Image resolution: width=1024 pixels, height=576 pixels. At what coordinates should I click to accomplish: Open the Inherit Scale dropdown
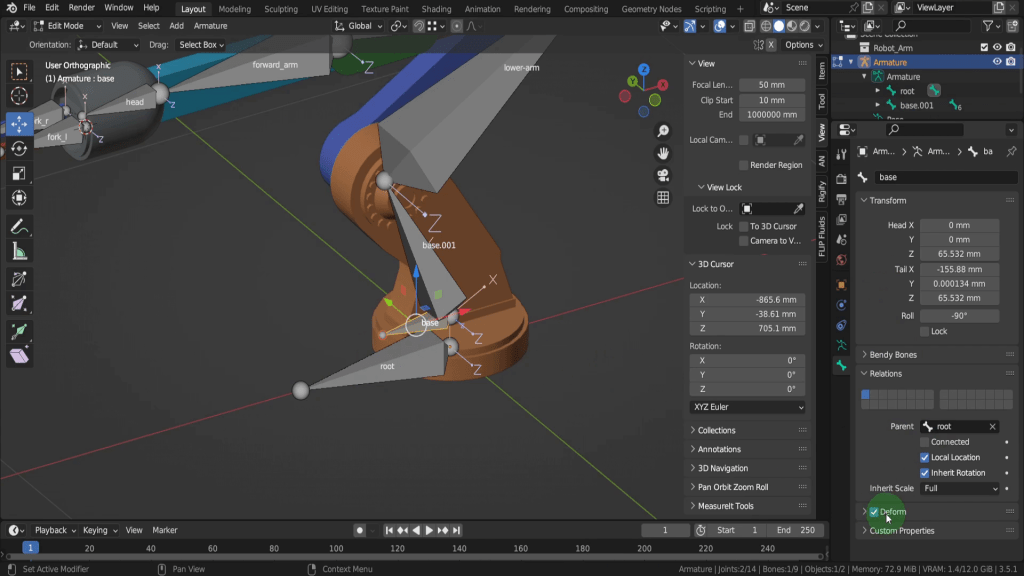(x=960, y=489)
